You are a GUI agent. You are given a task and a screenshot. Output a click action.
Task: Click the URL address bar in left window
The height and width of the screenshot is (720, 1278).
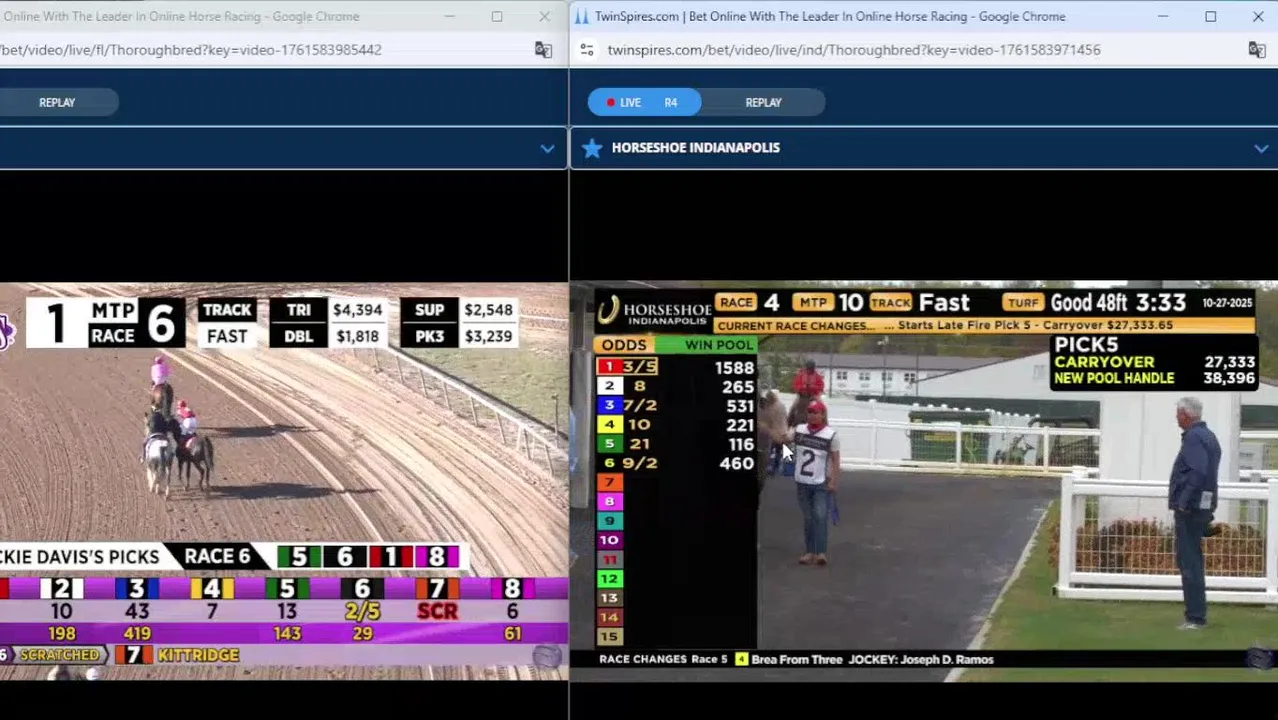click(x=190, y=49)
